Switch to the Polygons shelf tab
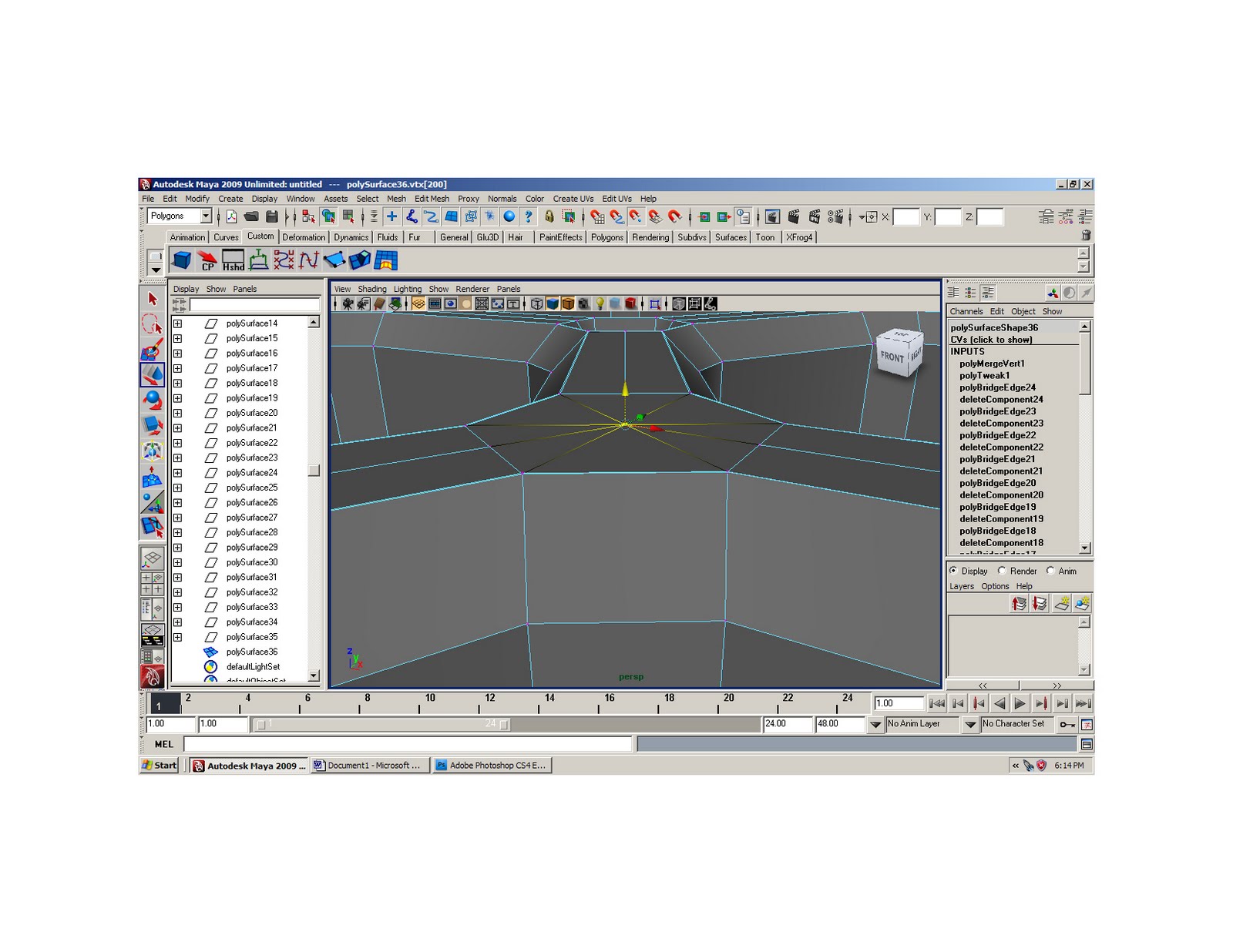Screen dimensions: 1233x952 607,237
